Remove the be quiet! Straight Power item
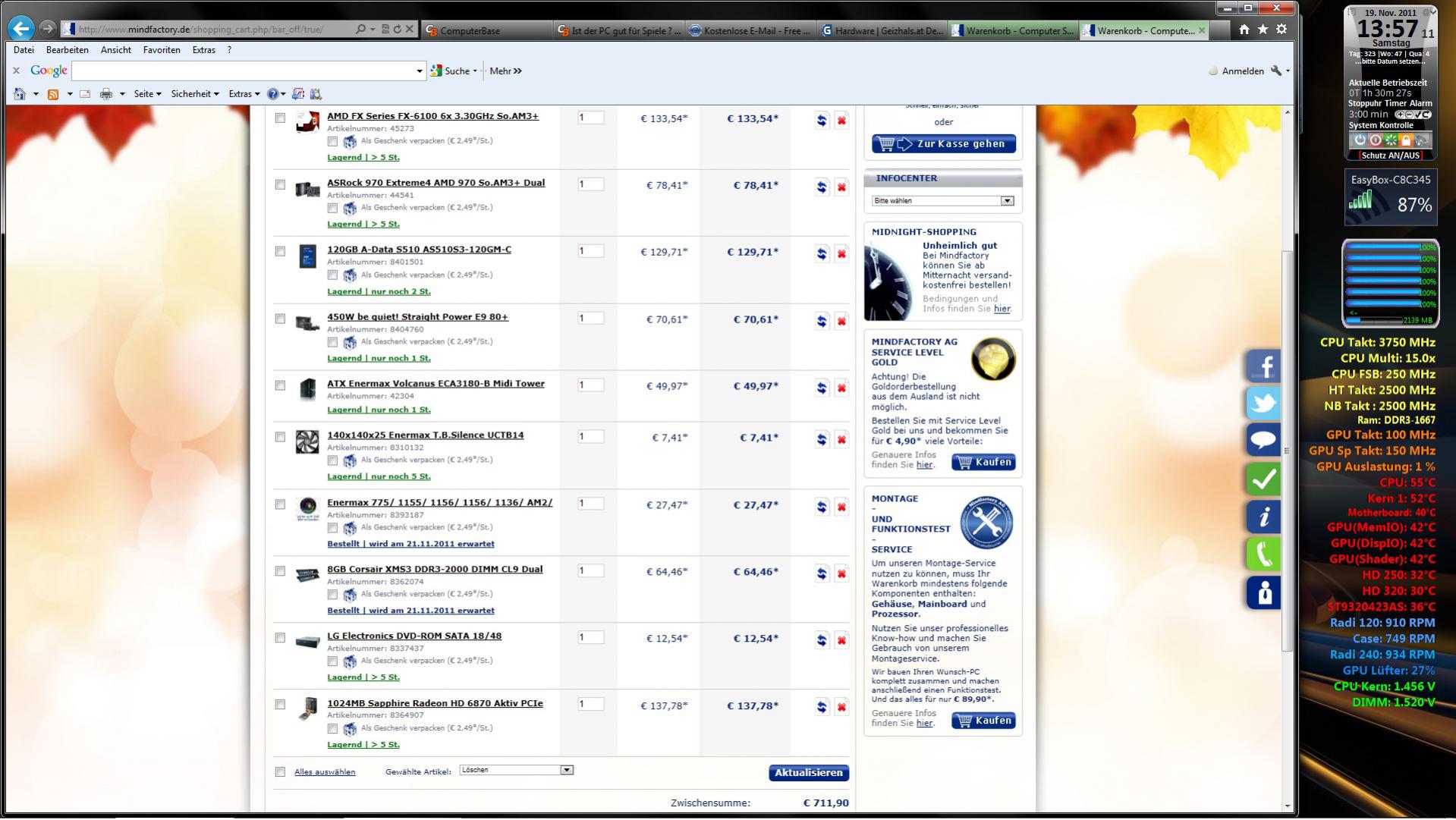1456x820 pixels. coord(841,322)
